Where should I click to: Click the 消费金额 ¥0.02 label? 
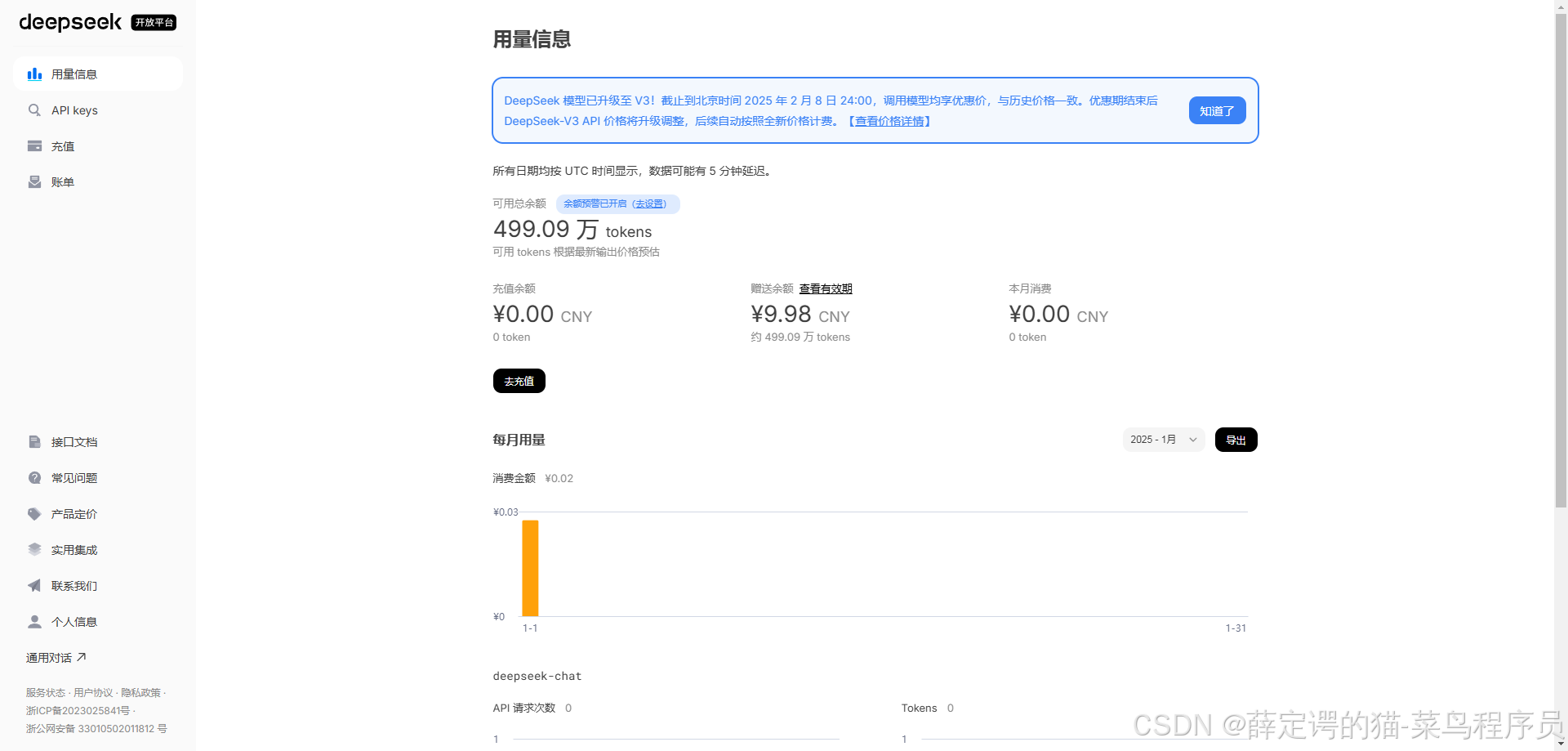532,478
